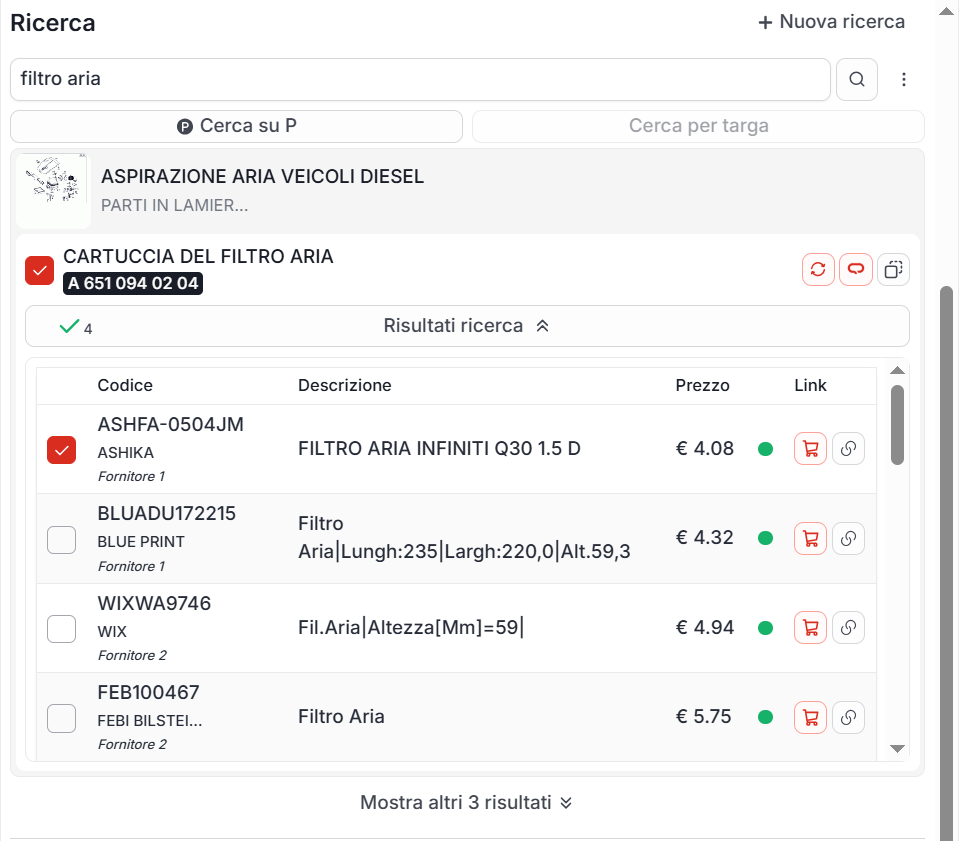Uncheck the ASHFA-0504JM row checkbox
The height and width of the screenshot is (841, 965).
[x=62, y=450]
